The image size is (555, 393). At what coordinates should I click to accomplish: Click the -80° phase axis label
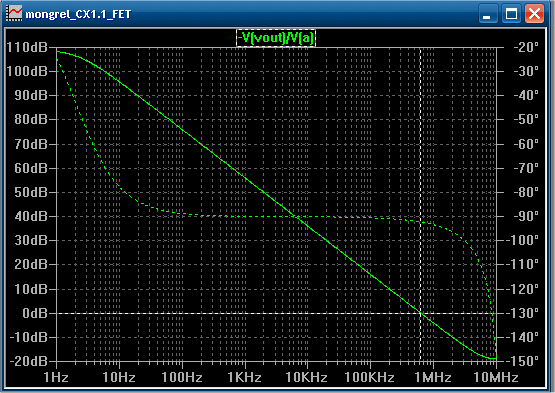click(526, 192)
